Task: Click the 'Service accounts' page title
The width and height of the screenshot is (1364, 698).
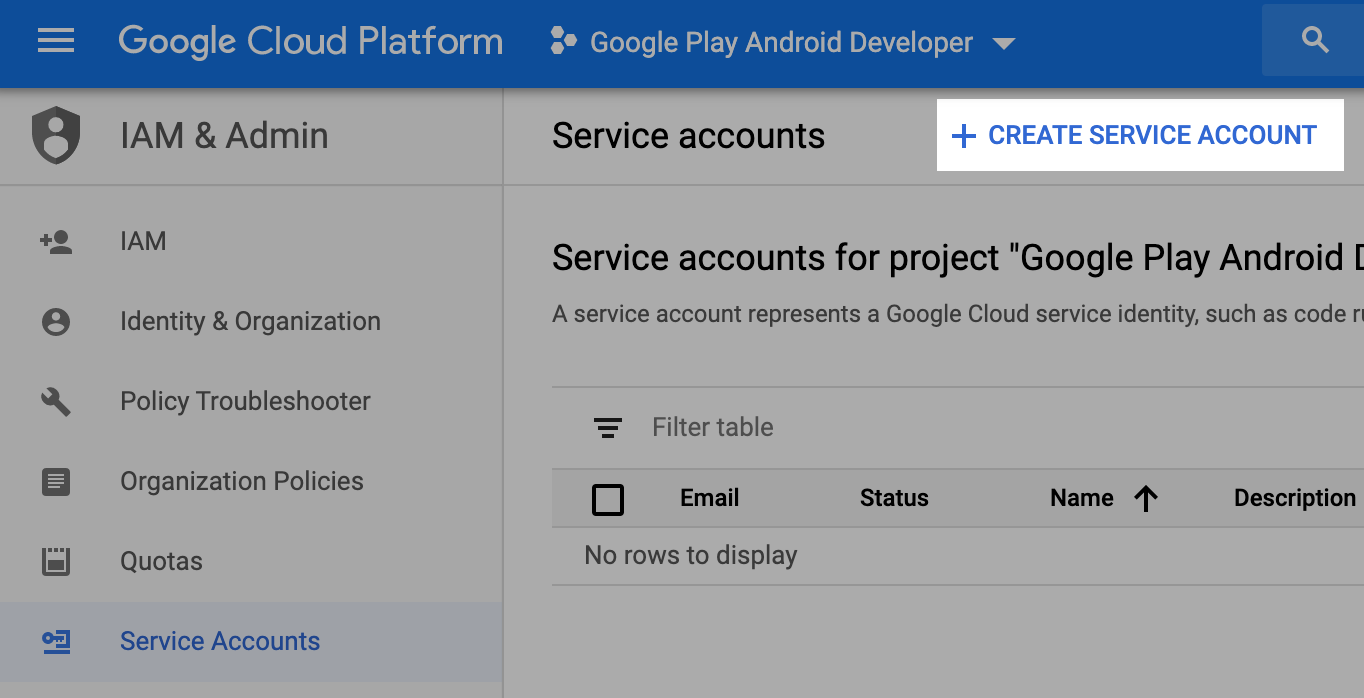Action: [688, 136]
